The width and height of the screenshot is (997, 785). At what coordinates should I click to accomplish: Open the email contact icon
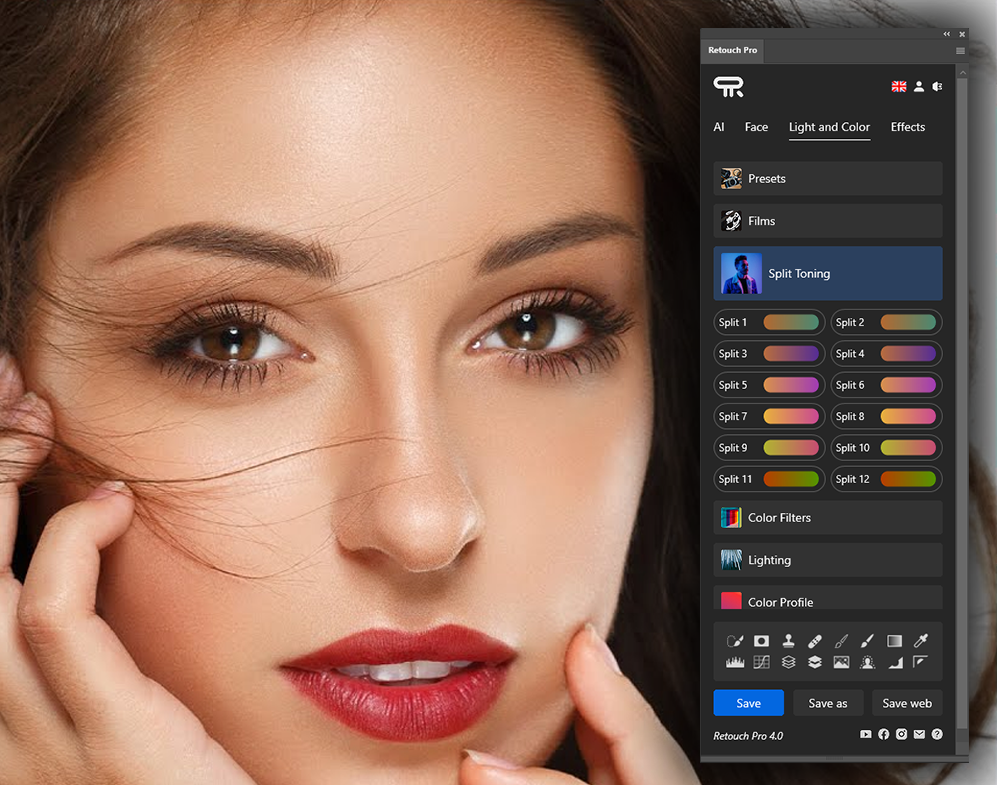[919, 734]
